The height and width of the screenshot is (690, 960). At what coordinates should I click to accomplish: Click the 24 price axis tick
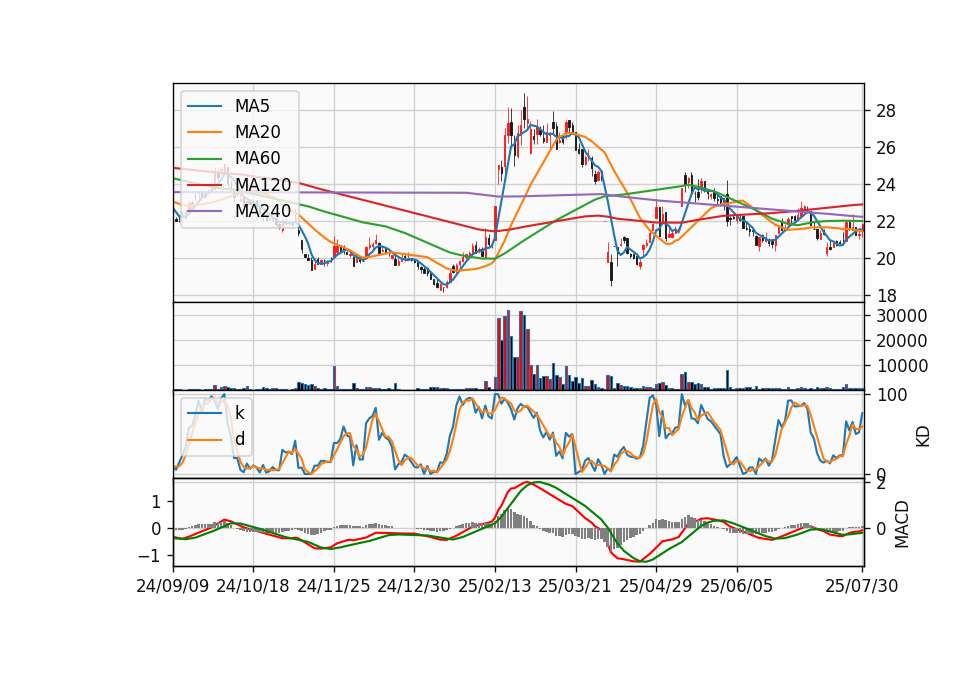[x=886, y=185]
